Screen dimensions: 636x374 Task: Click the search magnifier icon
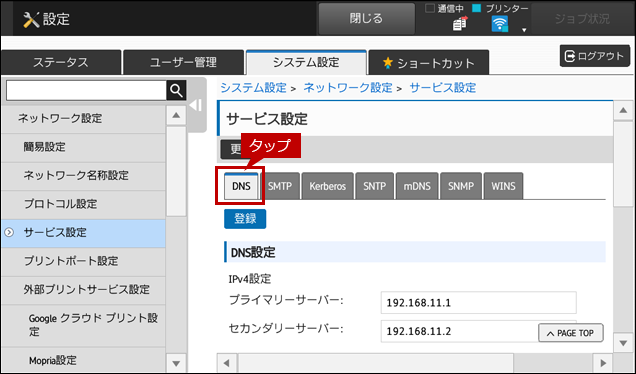coord(176,90)
